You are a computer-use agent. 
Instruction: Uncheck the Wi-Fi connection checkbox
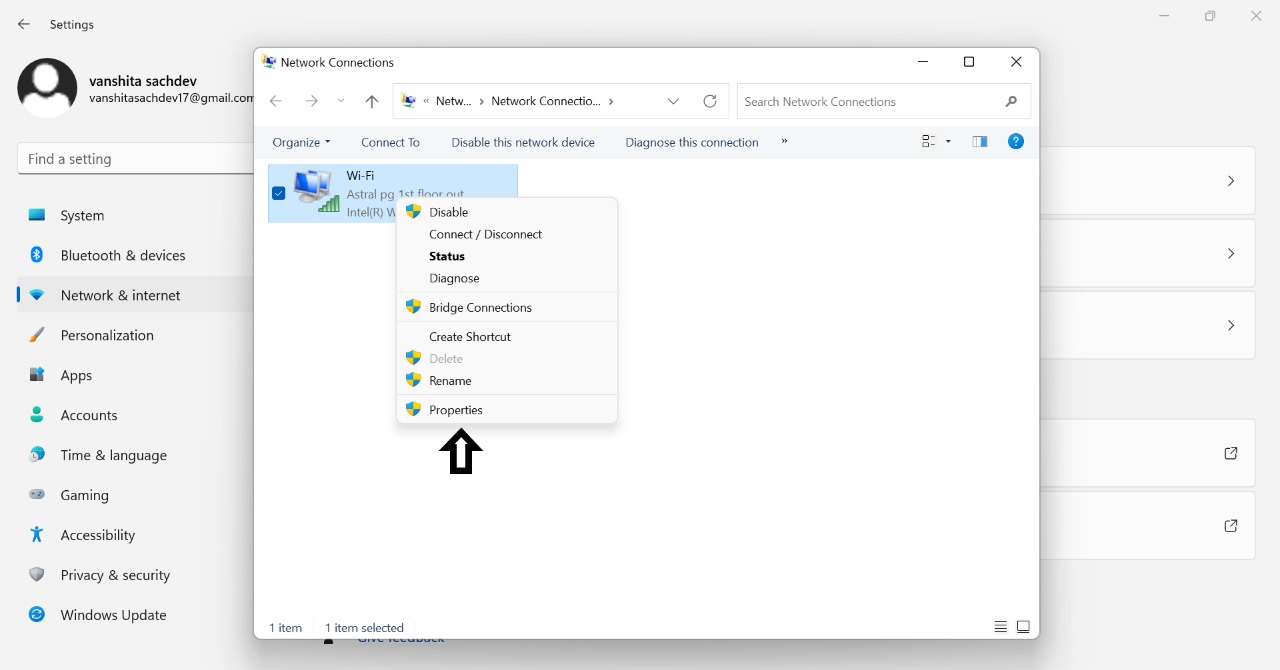[x=279, y=193]
